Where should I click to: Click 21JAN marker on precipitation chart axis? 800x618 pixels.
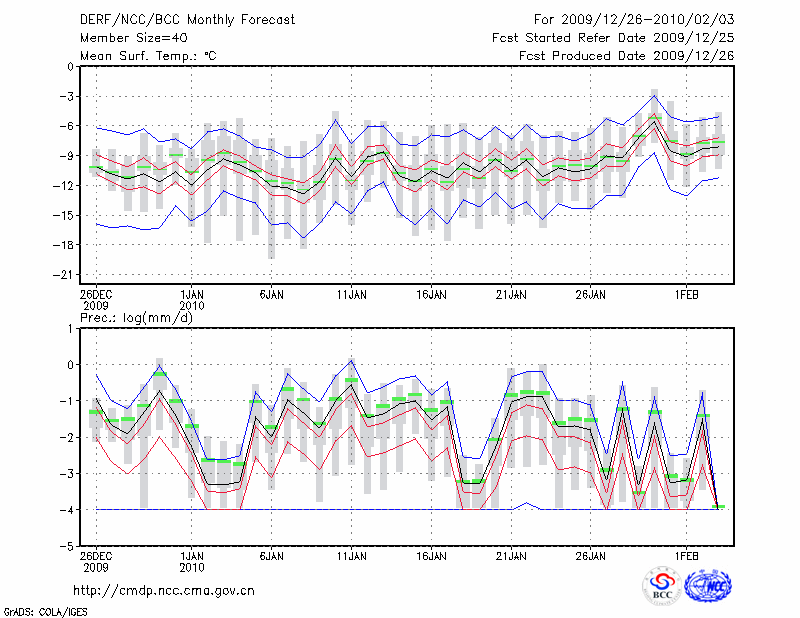[510, 555]
